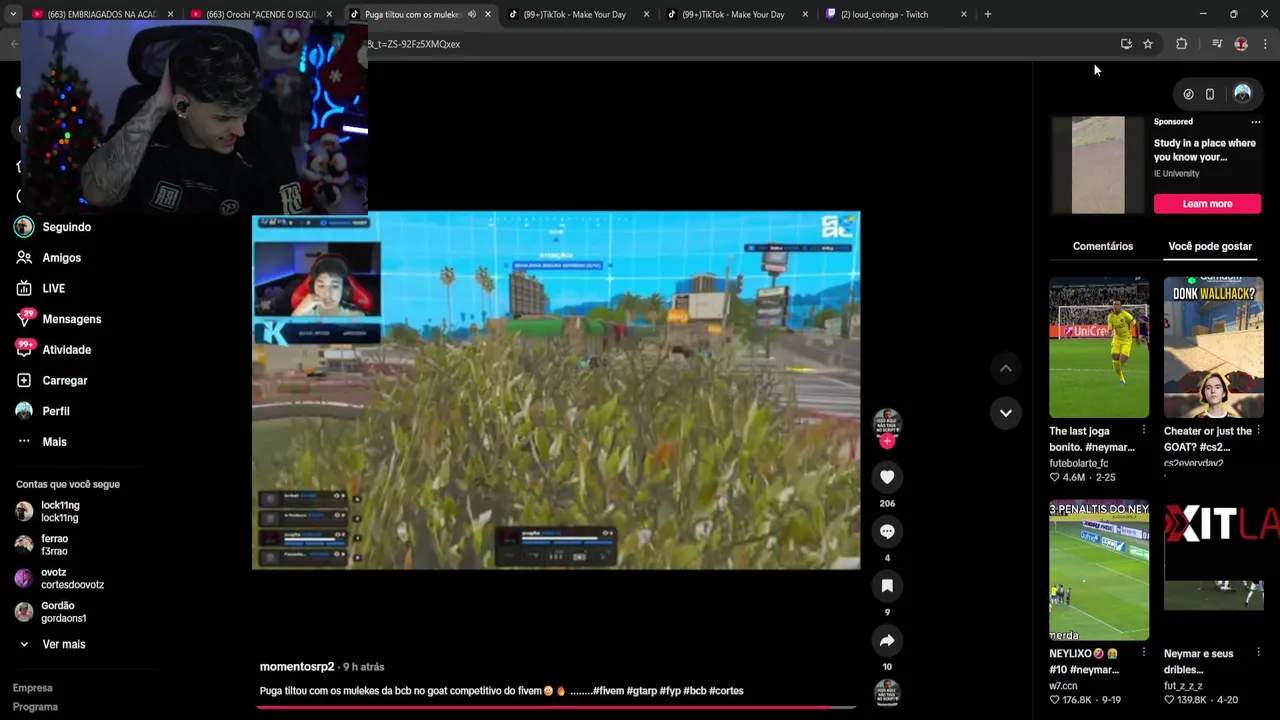The width and height of the screenshot is (1280, 720).
Task: Switch to loud_coringa Twitch browser tab
Action: pyautogui.click(x=895, y=14)
